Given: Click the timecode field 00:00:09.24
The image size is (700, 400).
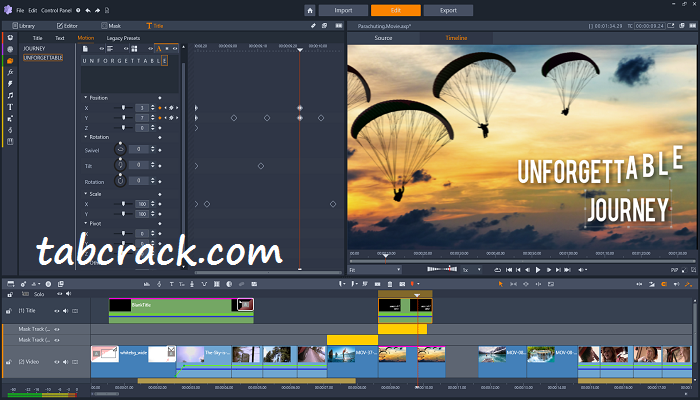Looking at the screenshot, I should 650,26.
